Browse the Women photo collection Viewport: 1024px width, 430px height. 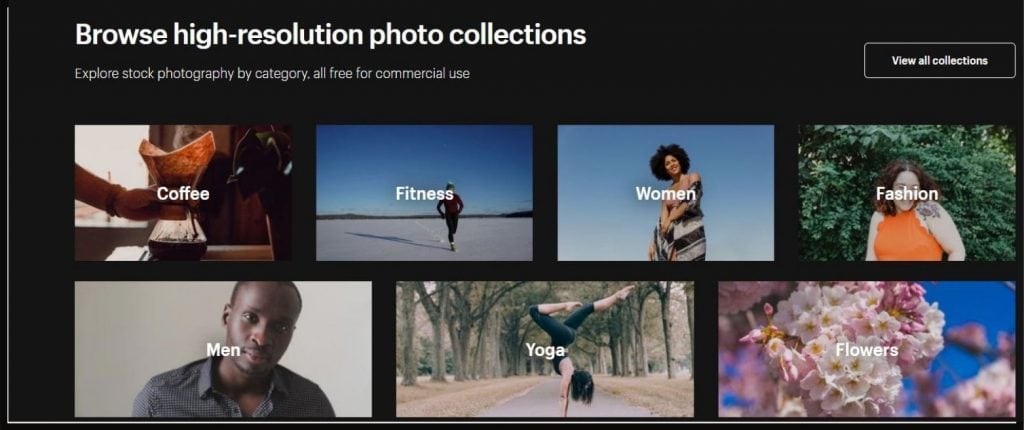point(665,193)
